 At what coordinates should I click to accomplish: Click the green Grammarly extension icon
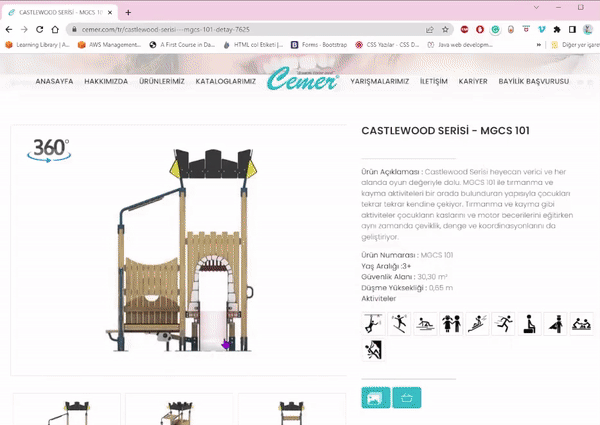pos(495,29)
